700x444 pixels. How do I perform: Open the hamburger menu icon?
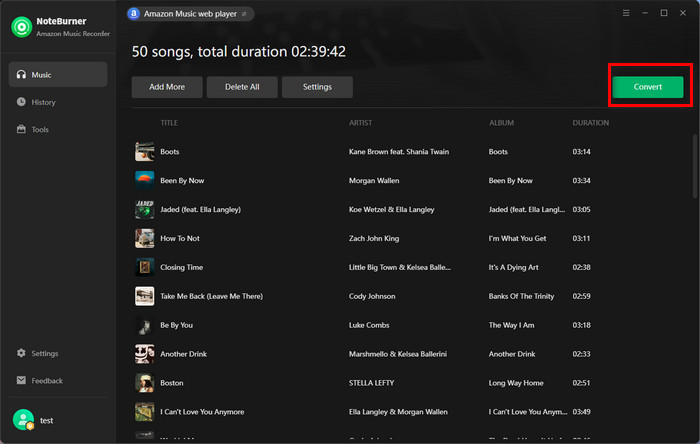(626, 13)
